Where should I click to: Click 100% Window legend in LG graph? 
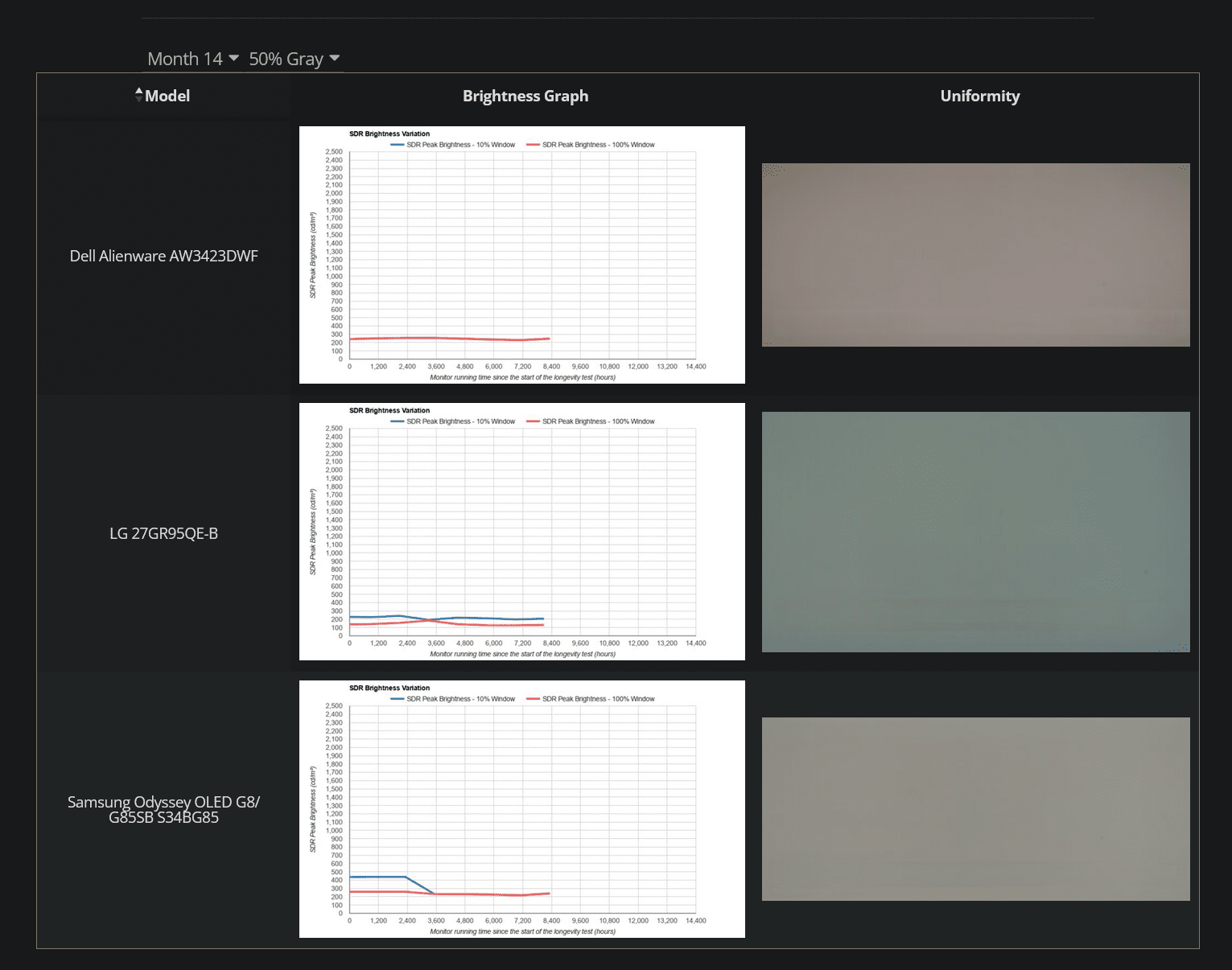591,421
